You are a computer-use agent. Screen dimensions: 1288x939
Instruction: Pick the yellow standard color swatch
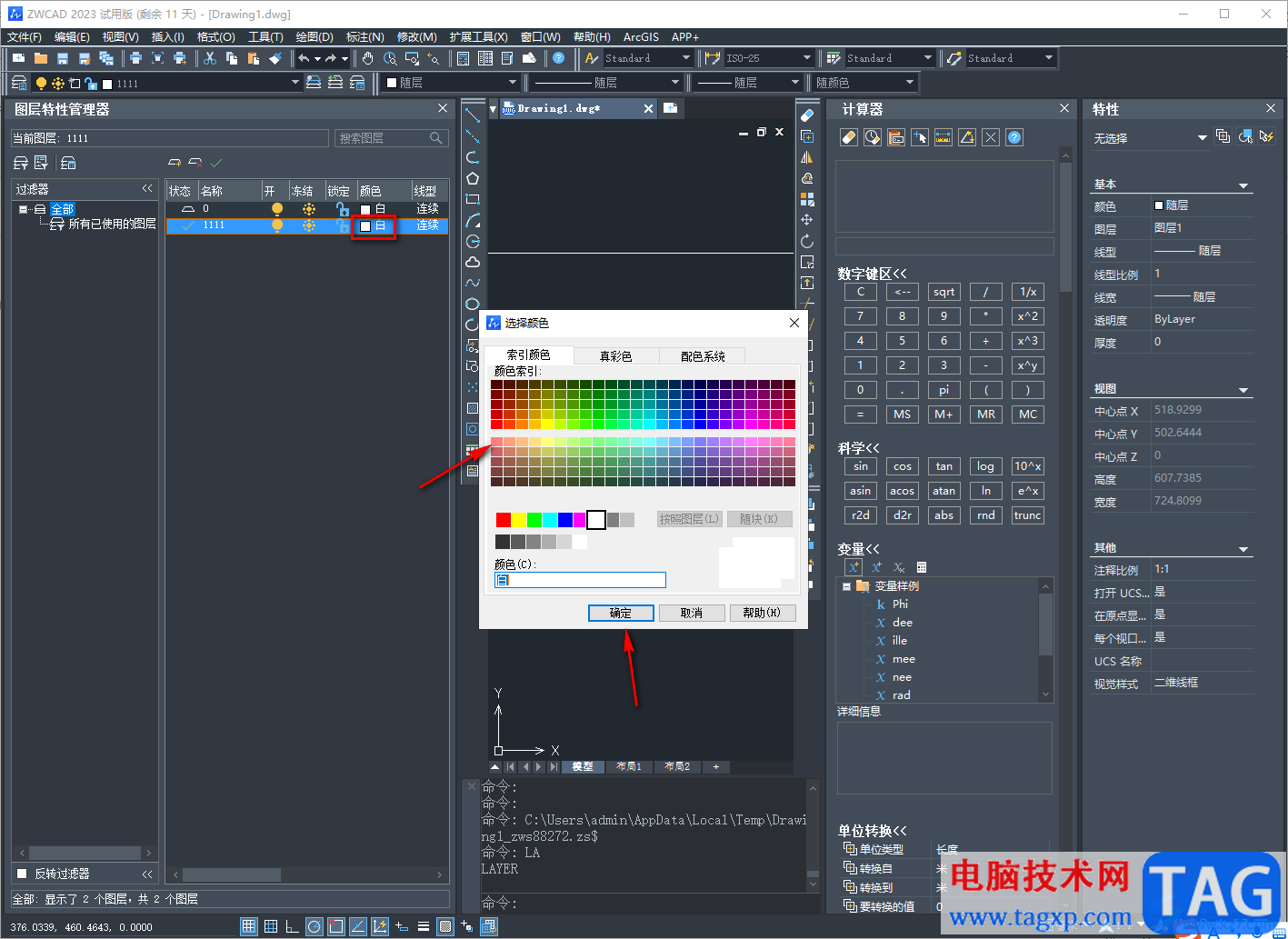[518, 520]
